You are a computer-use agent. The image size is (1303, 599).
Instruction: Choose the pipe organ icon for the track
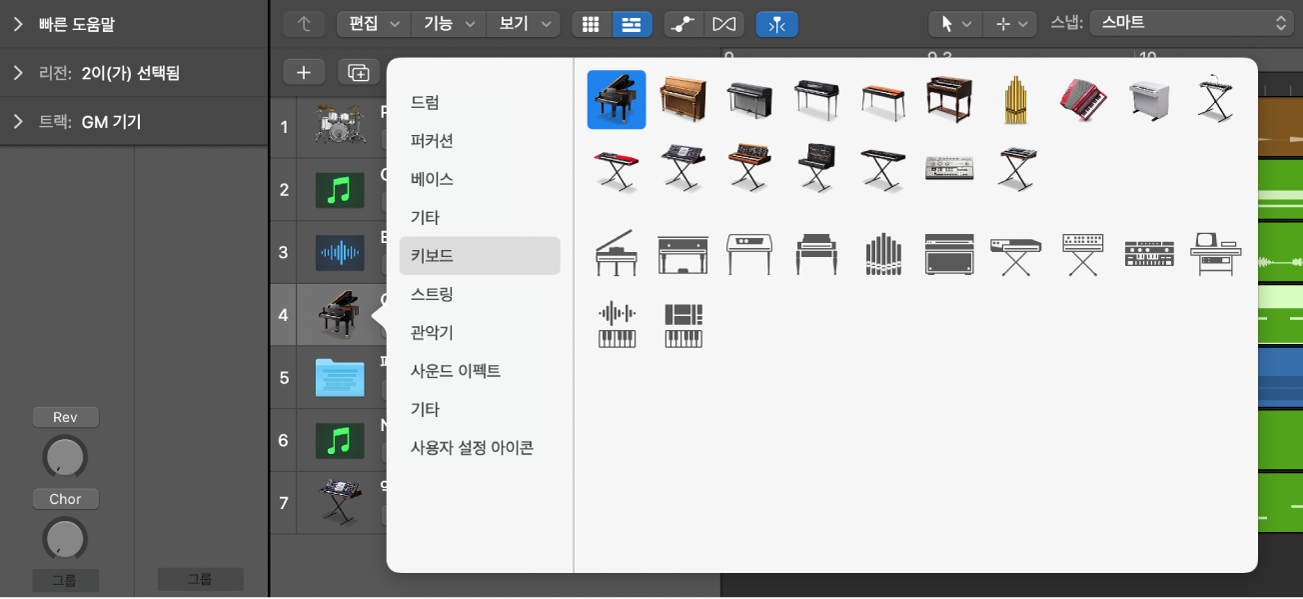(1016, 99)
